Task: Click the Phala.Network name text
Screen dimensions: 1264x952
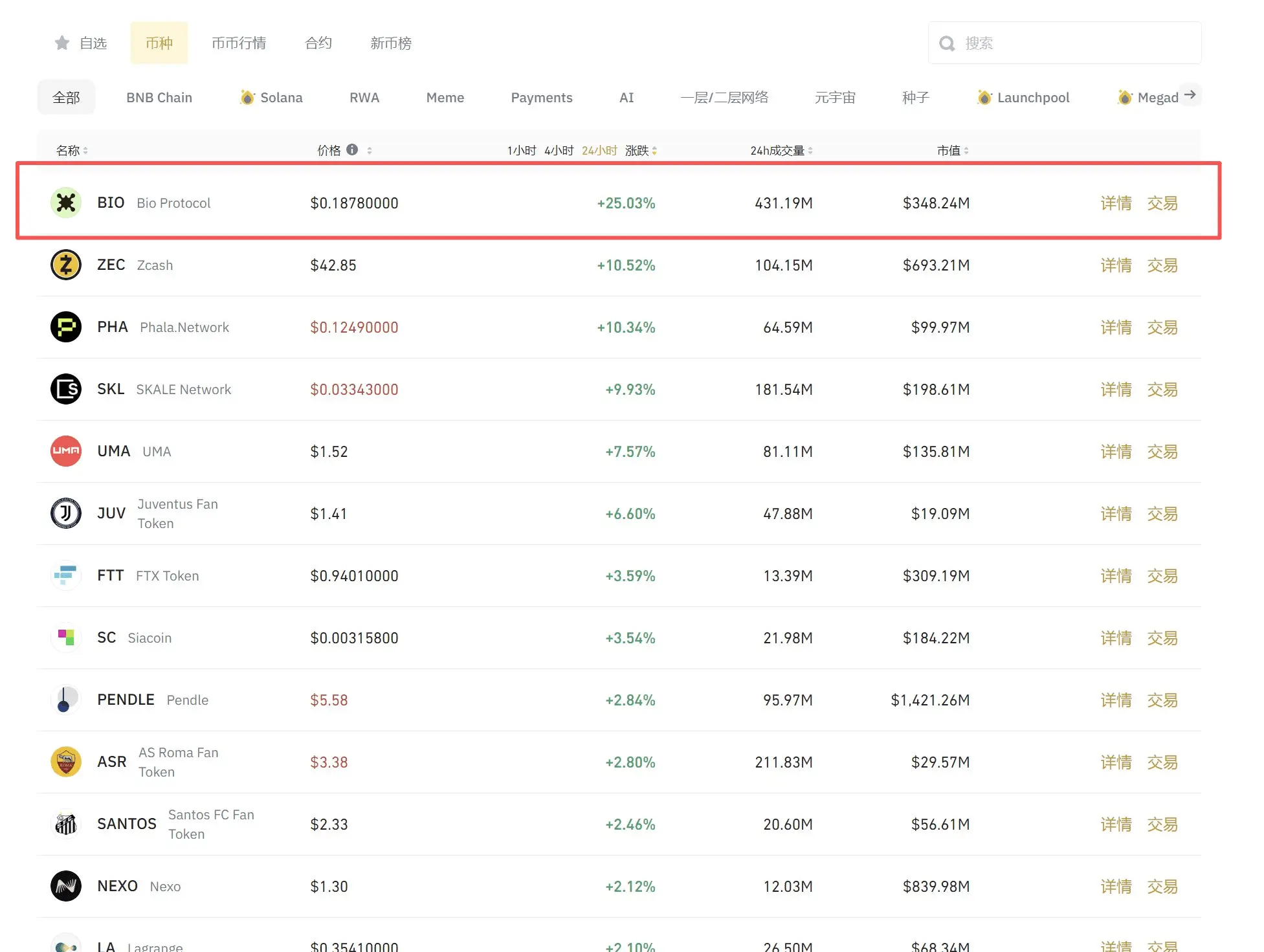Action: pos(184,327)
